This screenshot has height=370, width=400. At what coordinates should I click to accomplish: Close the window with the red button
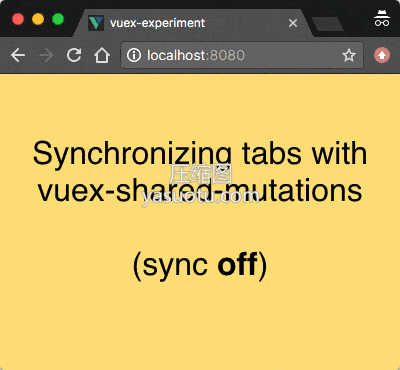tap(18, 19)
